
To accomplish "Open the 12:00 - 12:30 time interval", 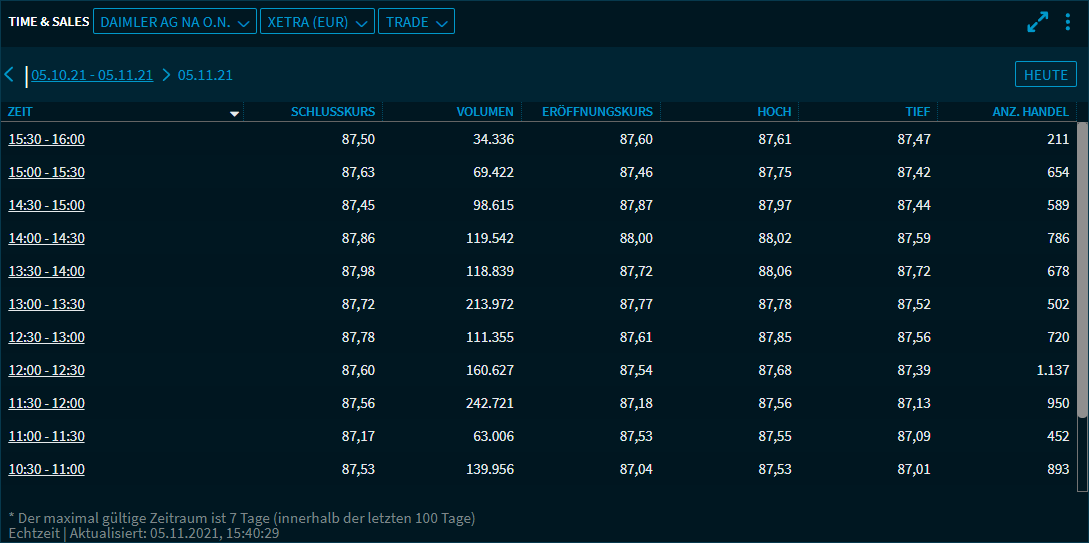I will click(47, 370).
